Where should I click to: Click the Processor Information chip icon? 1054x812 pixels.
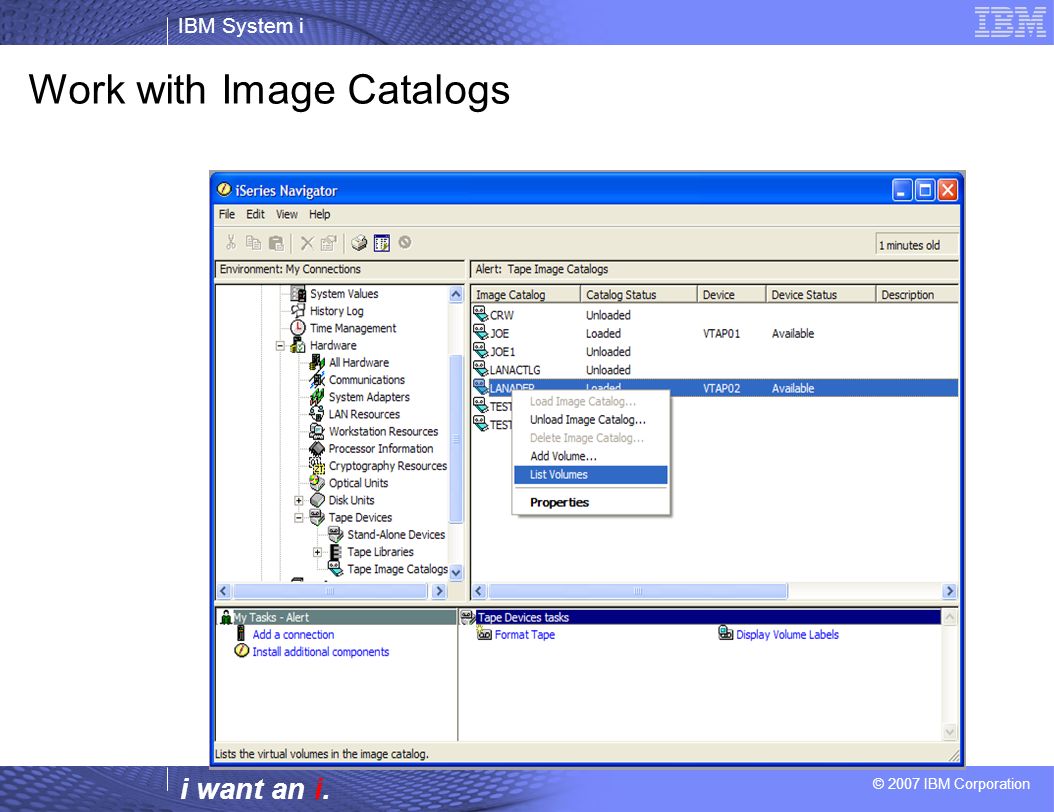(x=317, y=448)
